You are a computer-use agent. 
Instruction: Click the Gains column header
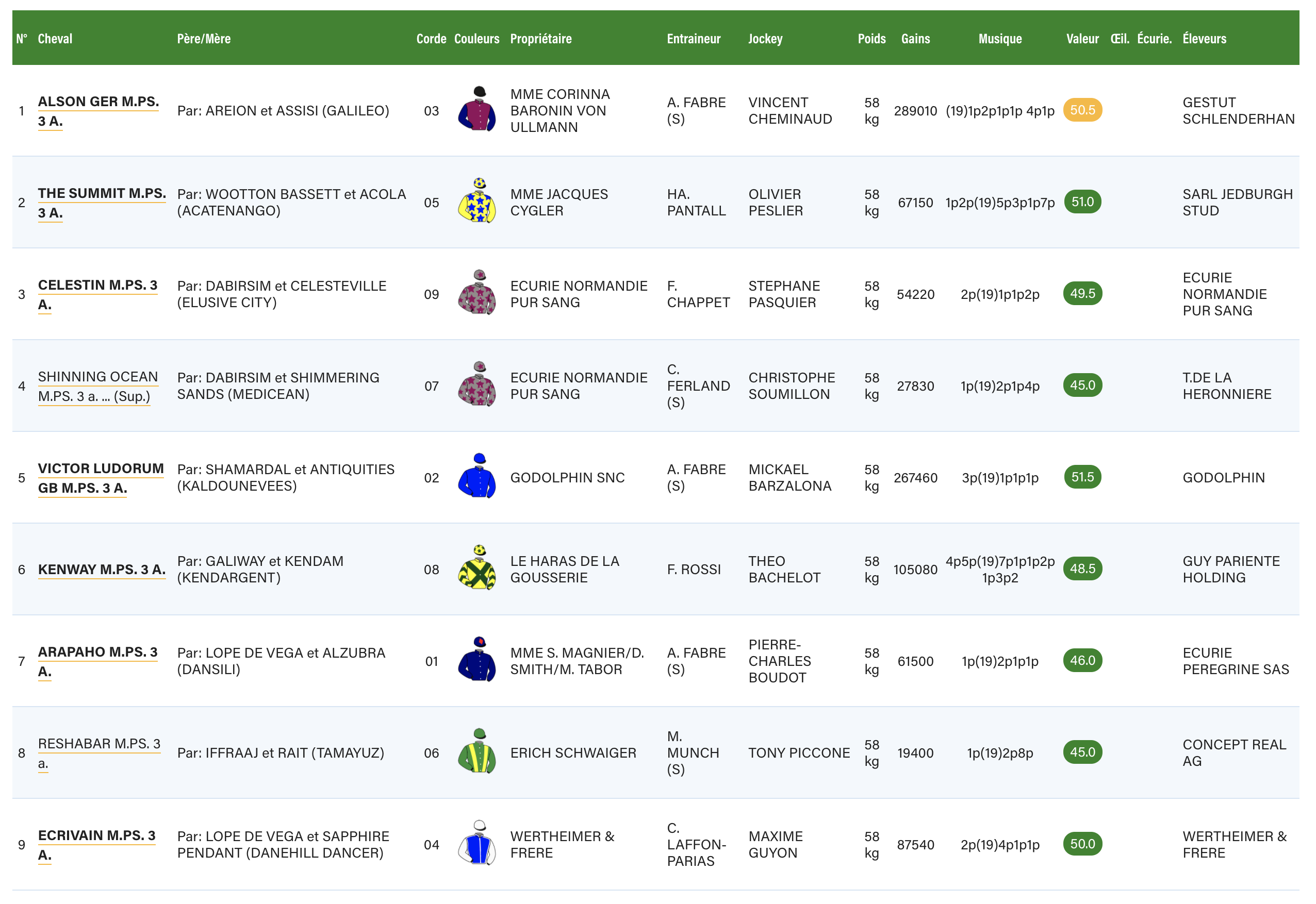pos(915,39)
